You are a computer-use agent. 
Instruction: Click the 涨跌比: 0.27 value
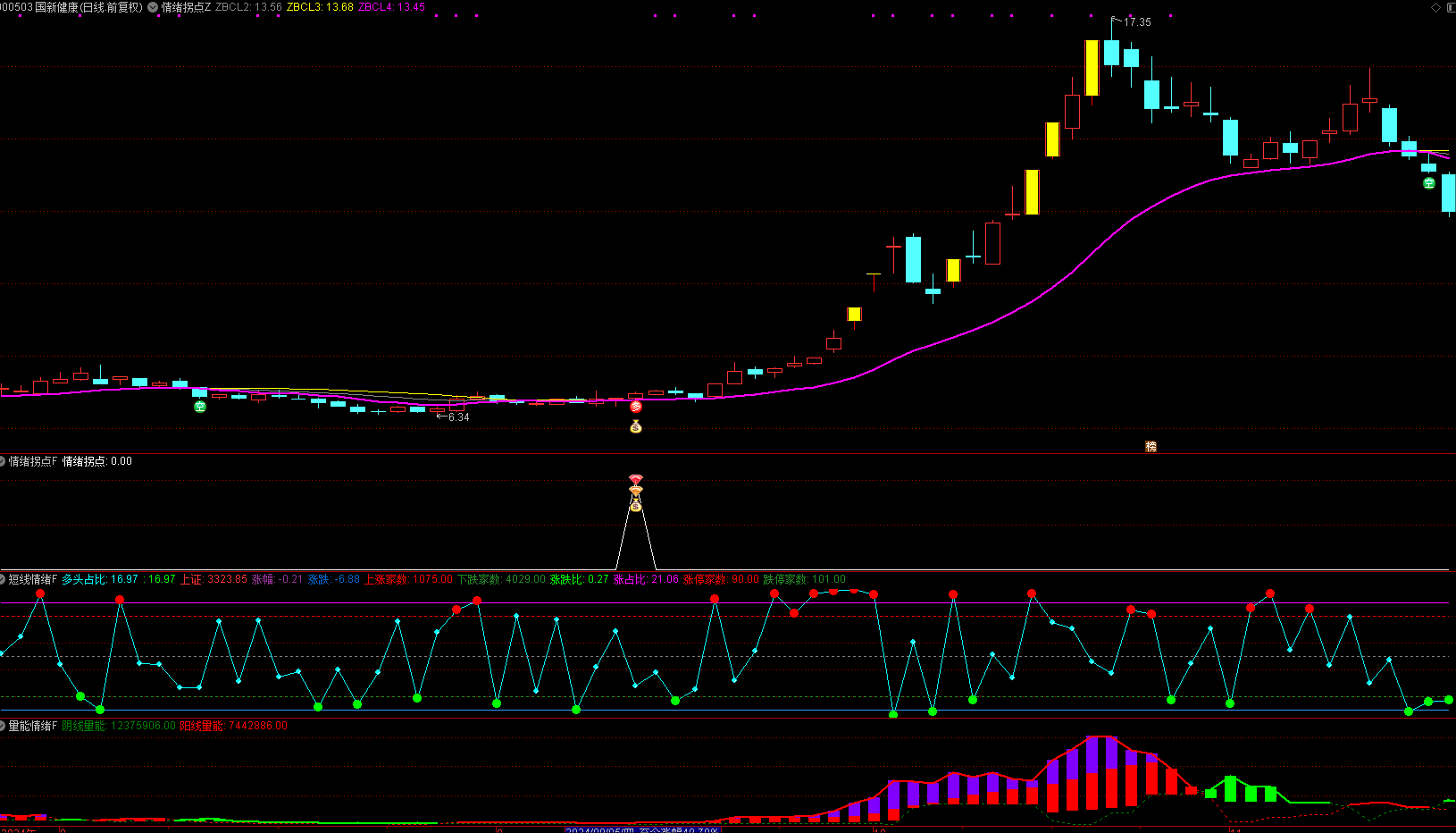[x=579, y=580]
